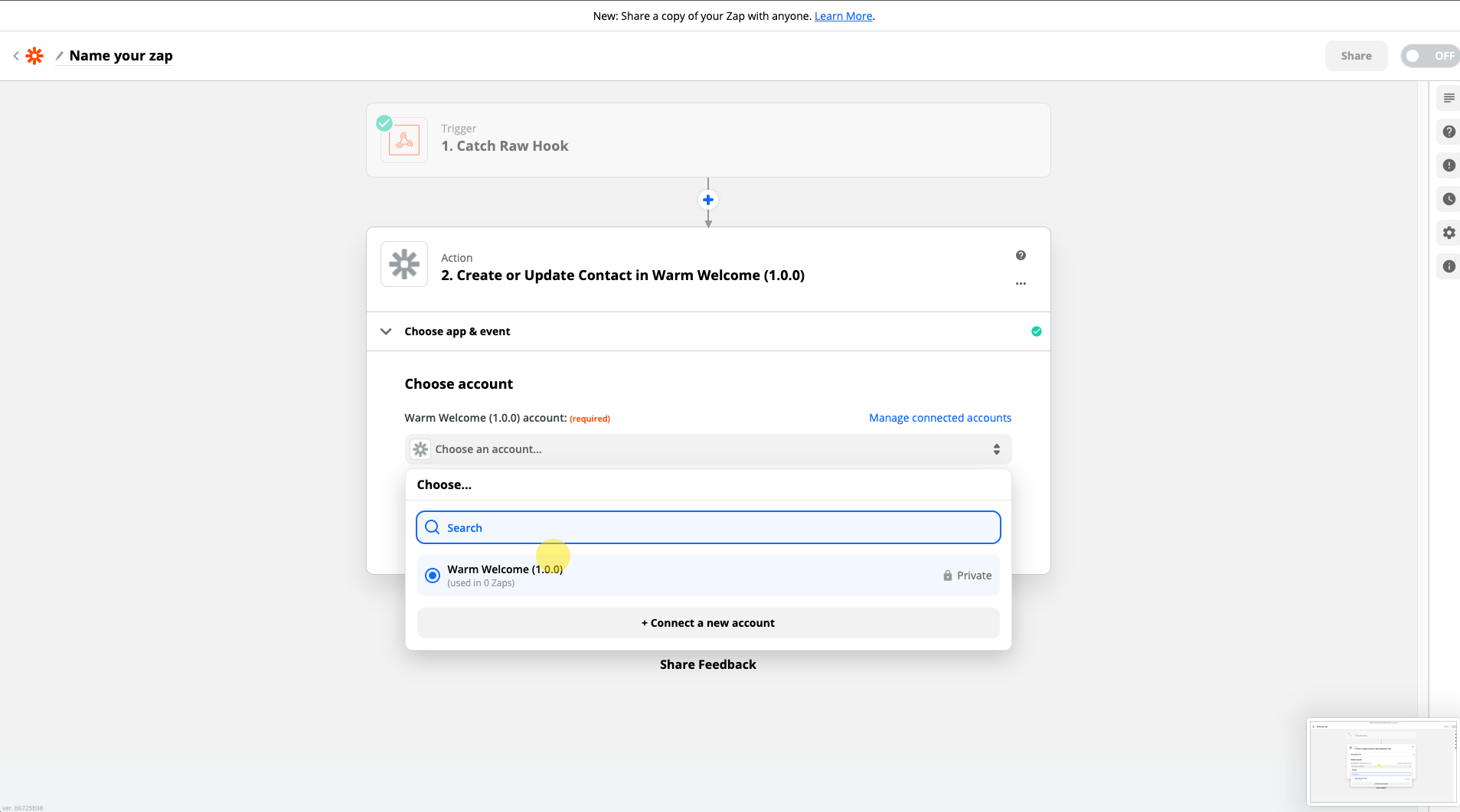Viewport: 1460px width, 812px height.
Task: Click the 'Choose app & event' section label
Action: [x=457, y=331]
